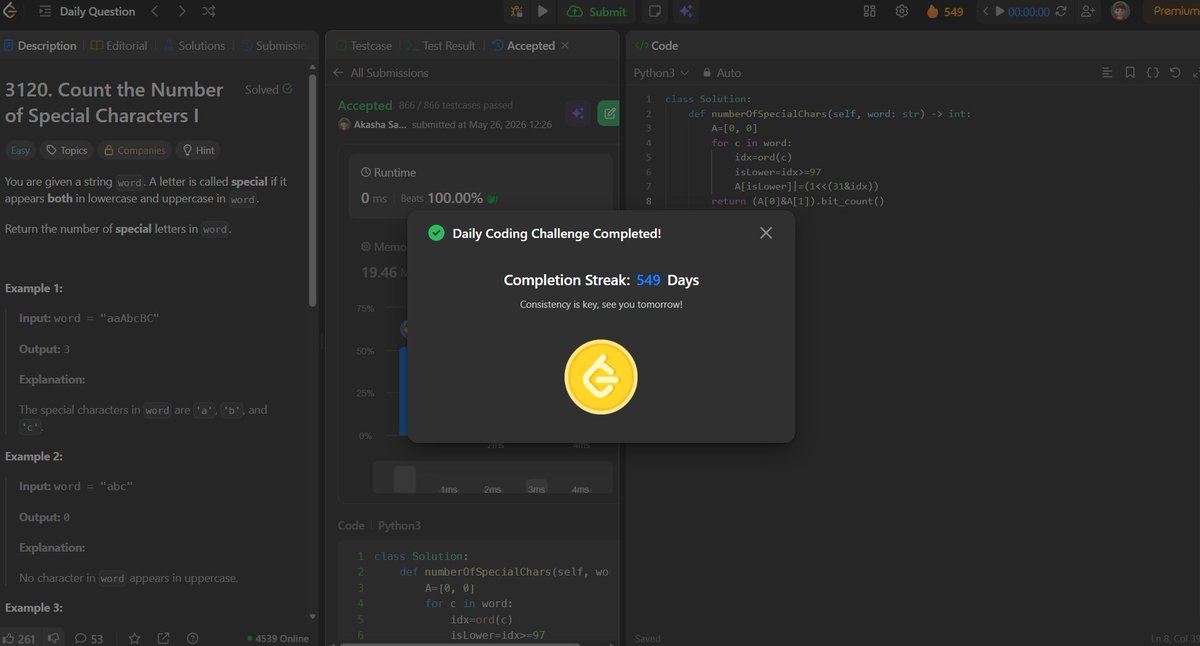This screenshot has height=646, width=1200.
Task: Click the purple analyze sparkle button
Action: click(x=576, y=113)
